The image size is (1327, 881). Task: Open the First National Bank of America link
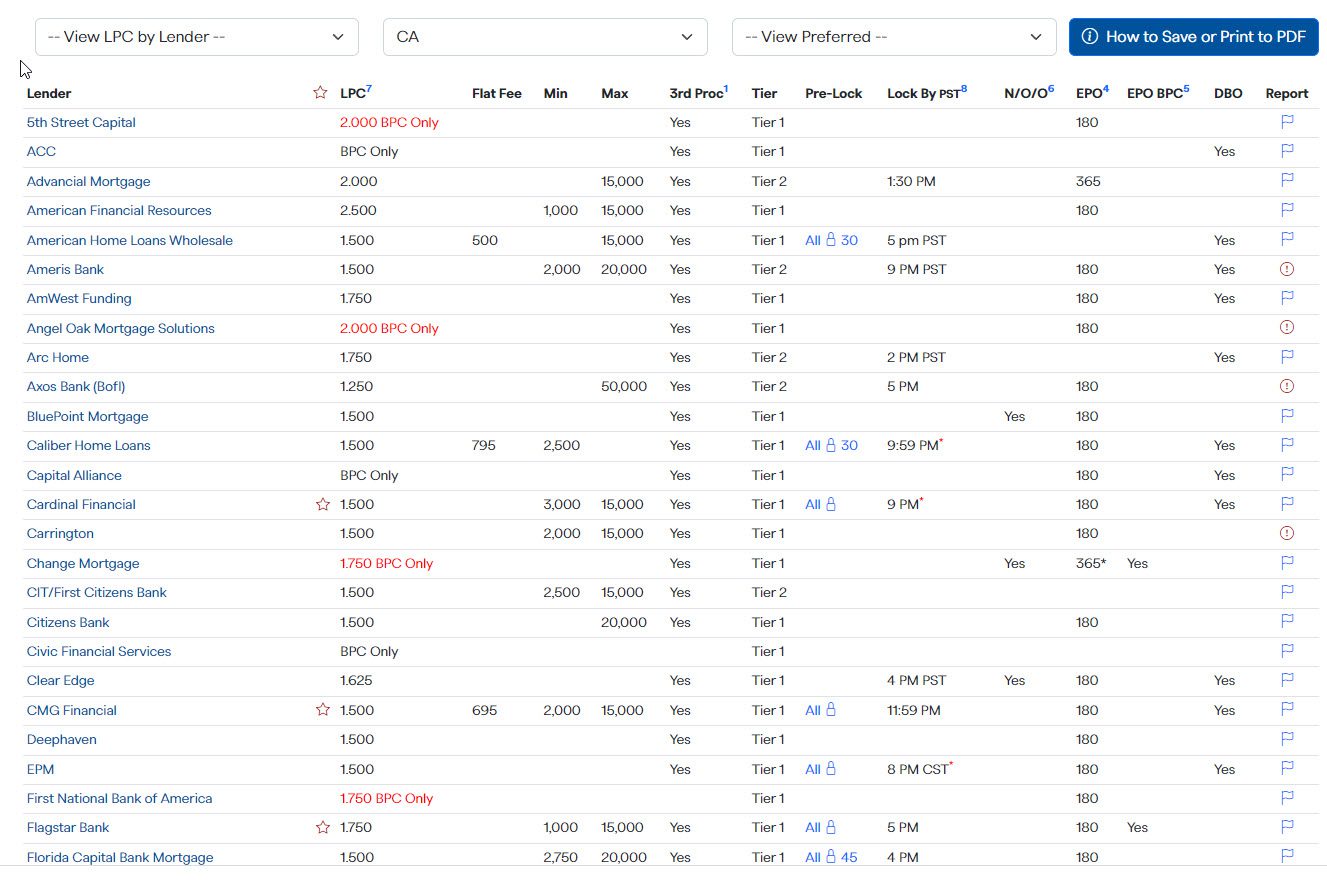click(120, 798)
